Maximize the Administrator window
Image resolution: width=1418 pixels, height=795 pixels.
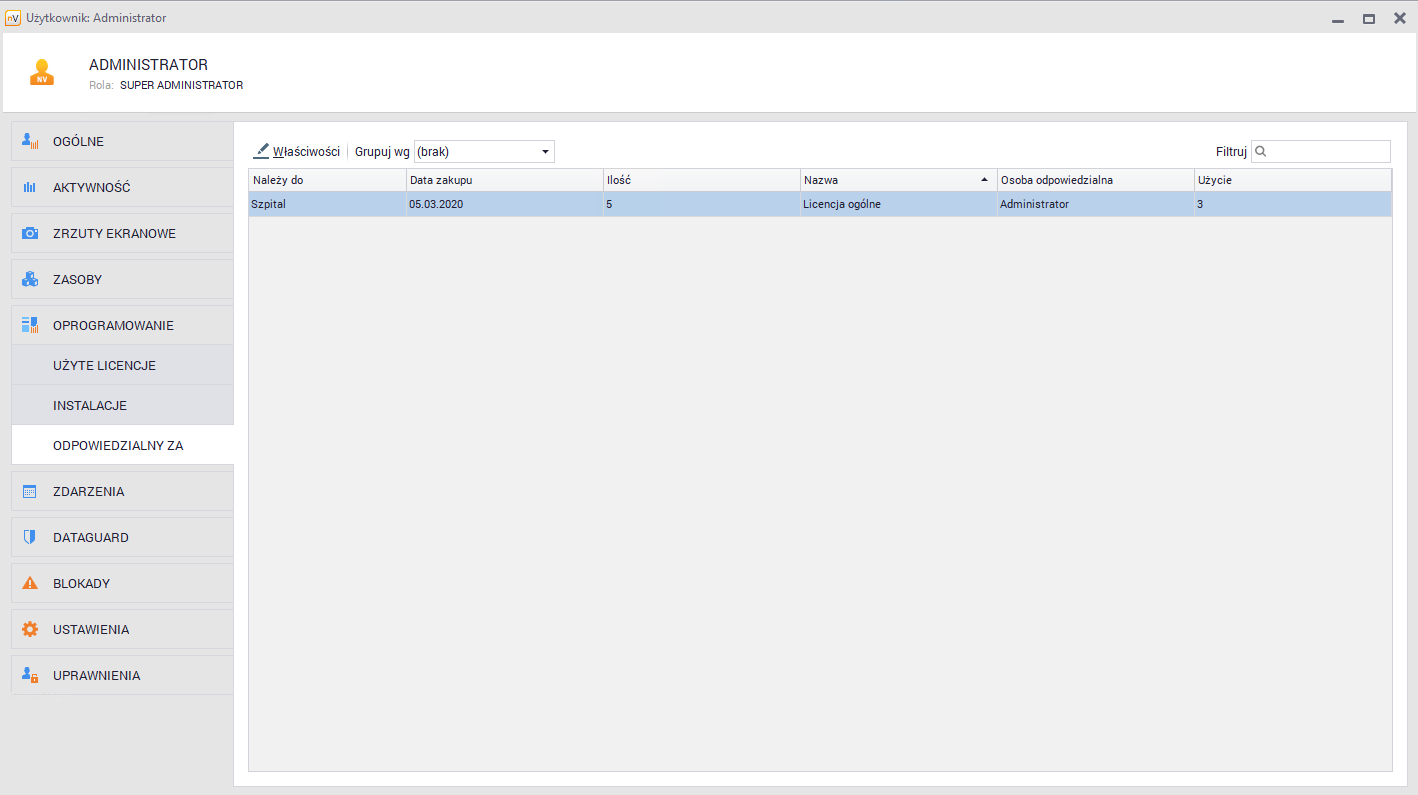(x=1369, y=18)
